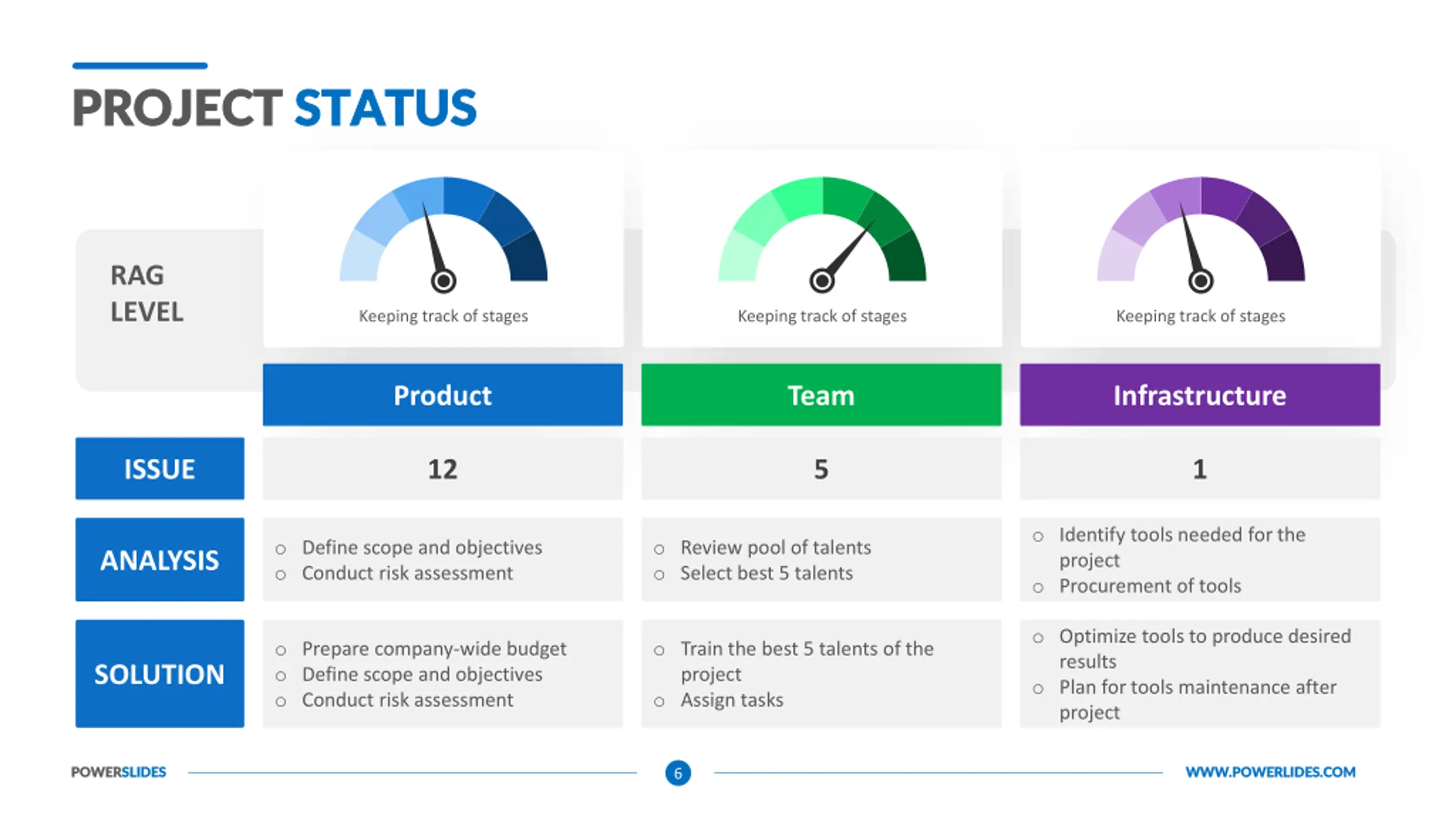Click the Product column header

click(x=442, y=395)
